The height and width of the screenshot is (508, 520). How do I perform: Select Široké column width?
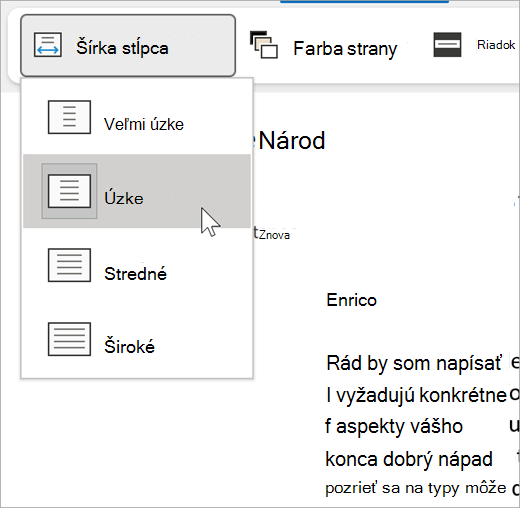tap(137, 339)
